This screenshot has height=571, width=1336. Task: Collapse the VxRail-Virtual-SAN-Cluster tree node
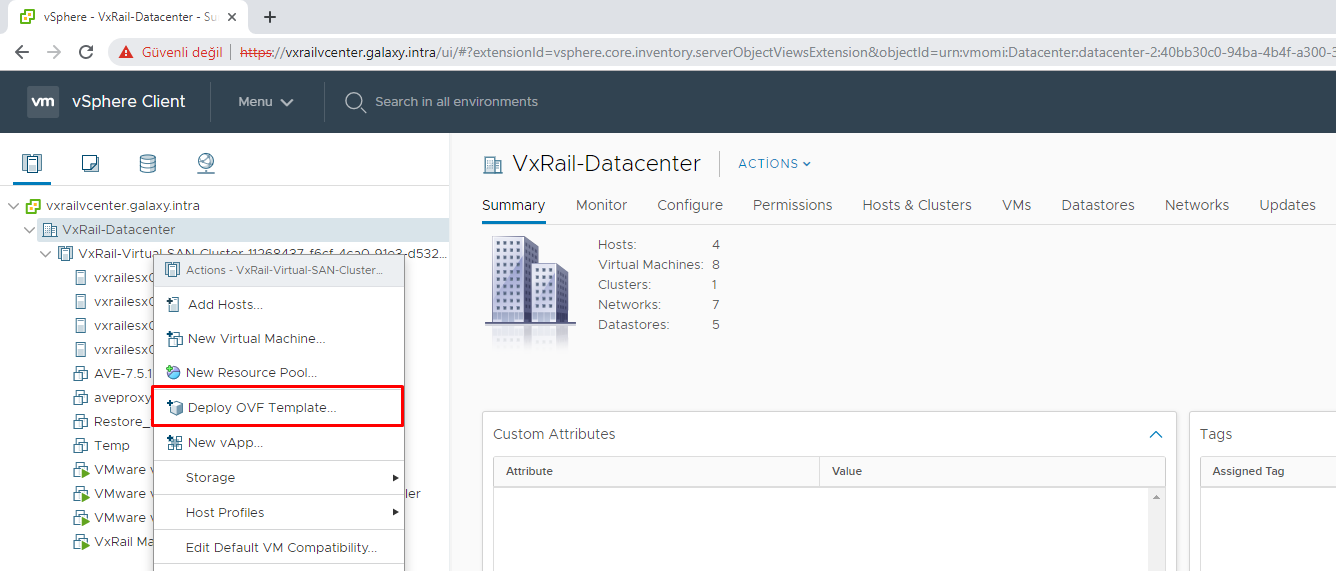[46, 254]
